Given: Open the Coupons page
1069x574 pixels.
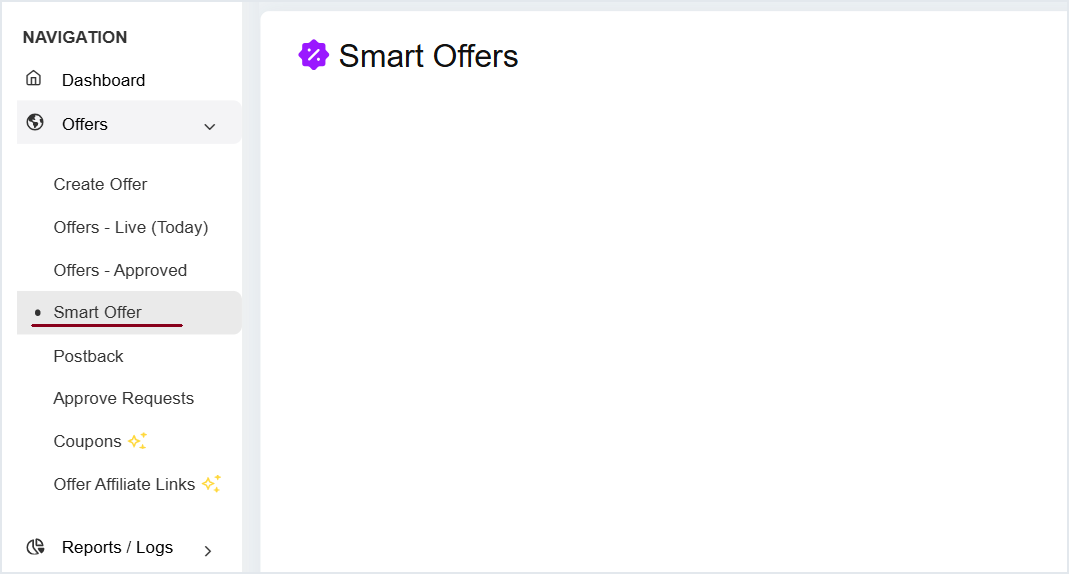Looking at the screenshot, I should pos(87,441).
